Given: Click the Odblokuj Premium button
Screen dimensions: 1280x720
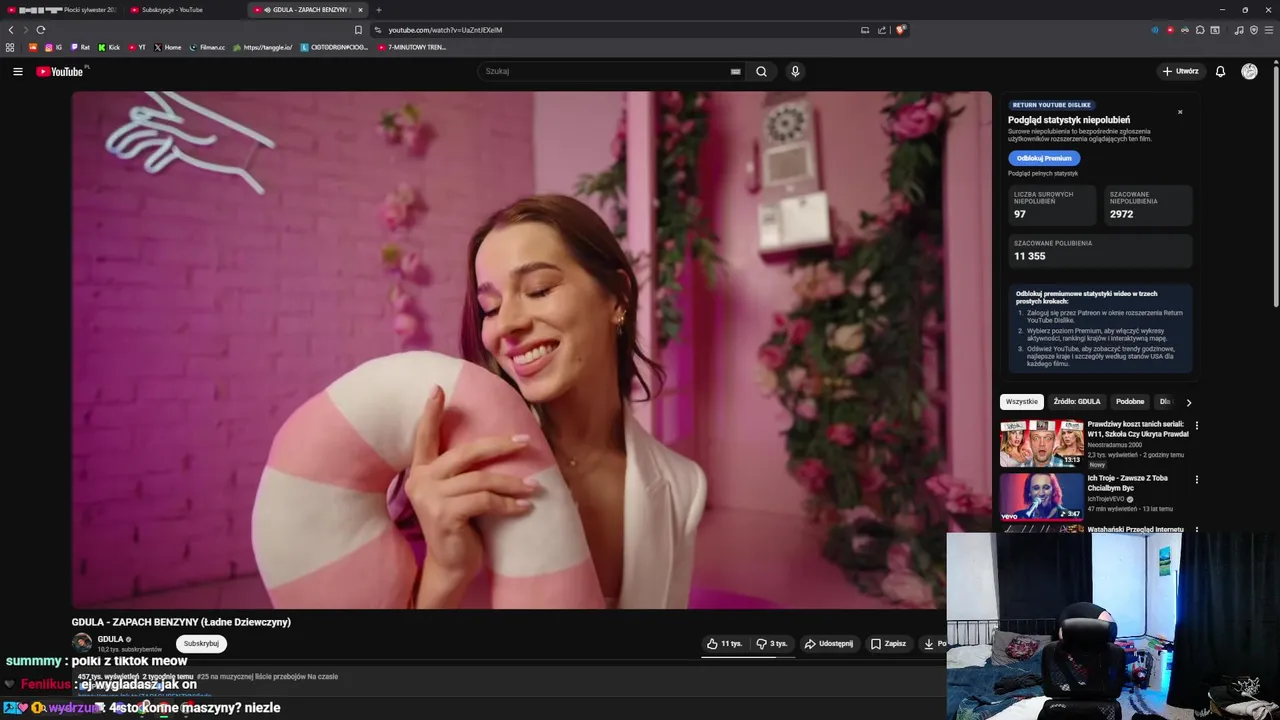Looking at the screenshot, I should (x=1044, y=158).
